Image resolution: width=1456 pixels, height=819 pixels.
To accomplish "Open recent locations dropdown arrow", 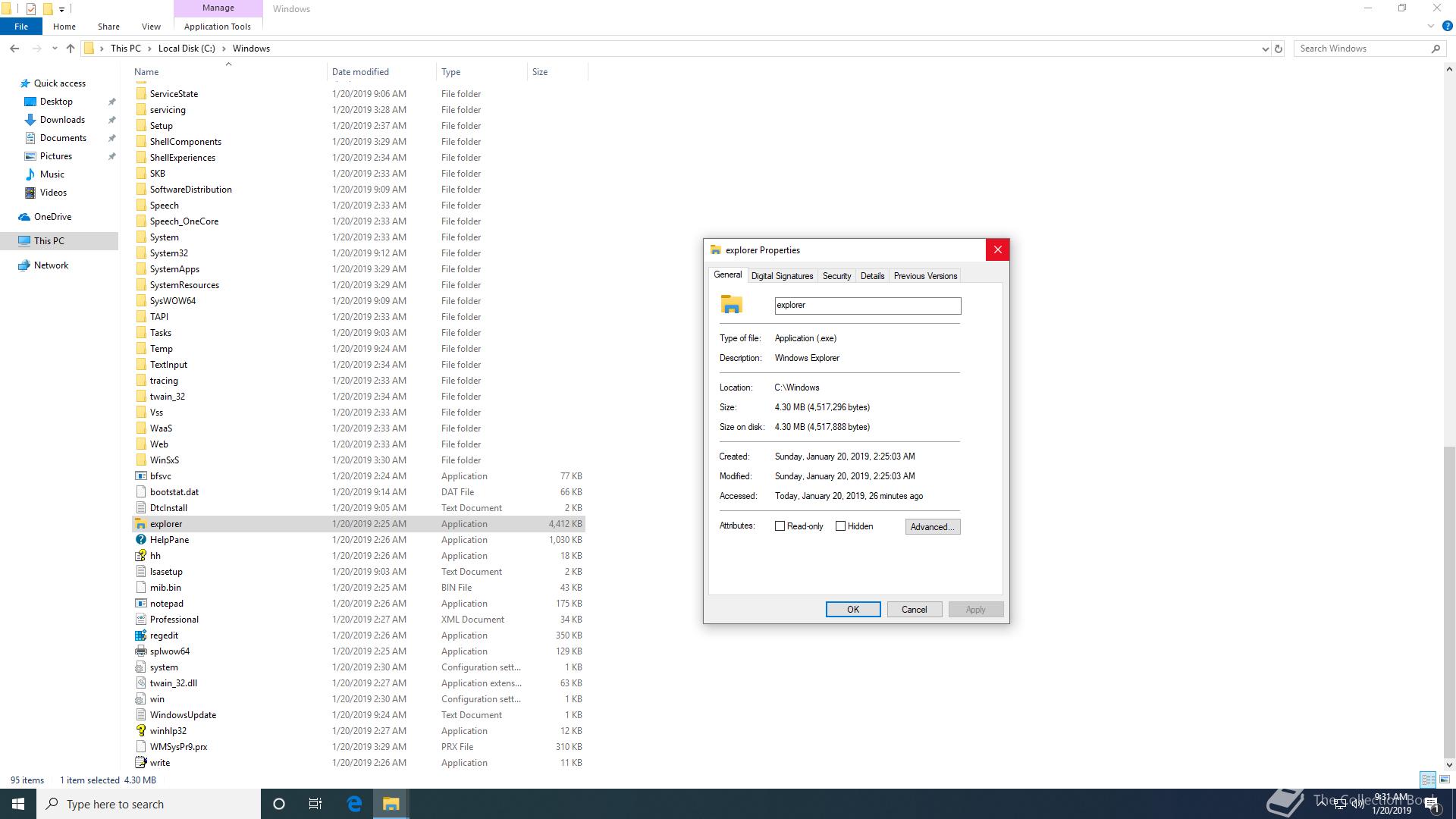I will coord(55,49).
